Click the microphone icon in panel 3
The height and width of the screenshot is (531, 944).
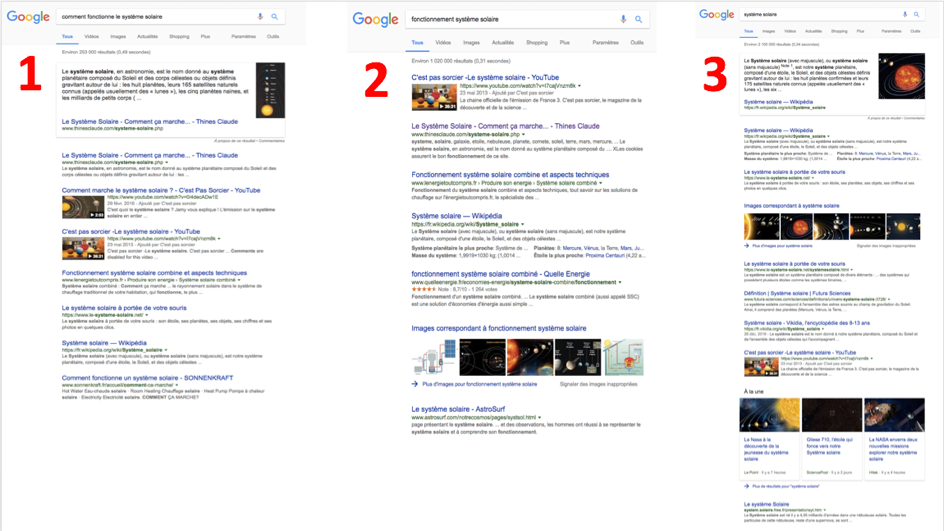pos(905,15)
